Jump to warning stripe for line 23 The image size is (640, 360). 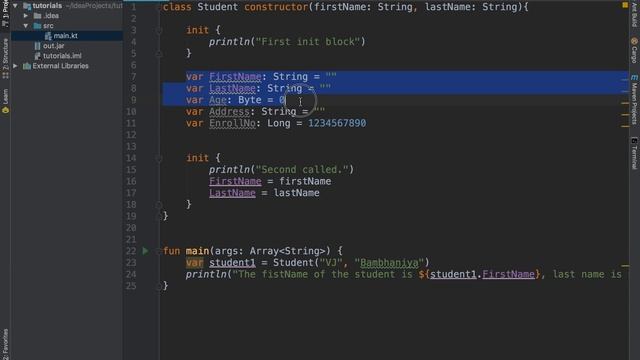tap(625, 266)
